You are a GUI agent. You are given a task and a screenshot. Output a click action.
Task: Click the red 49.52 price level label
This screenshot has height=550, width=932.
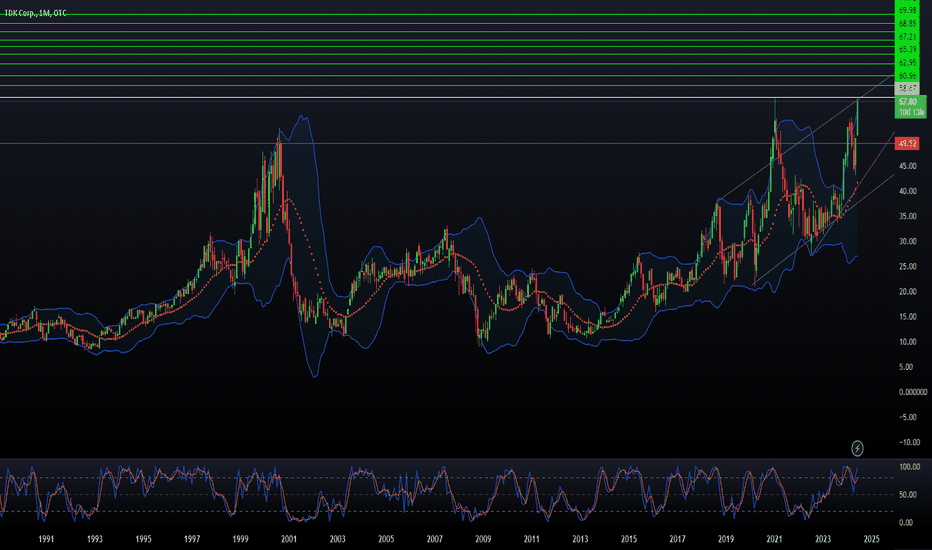click(x=907, y=143)
